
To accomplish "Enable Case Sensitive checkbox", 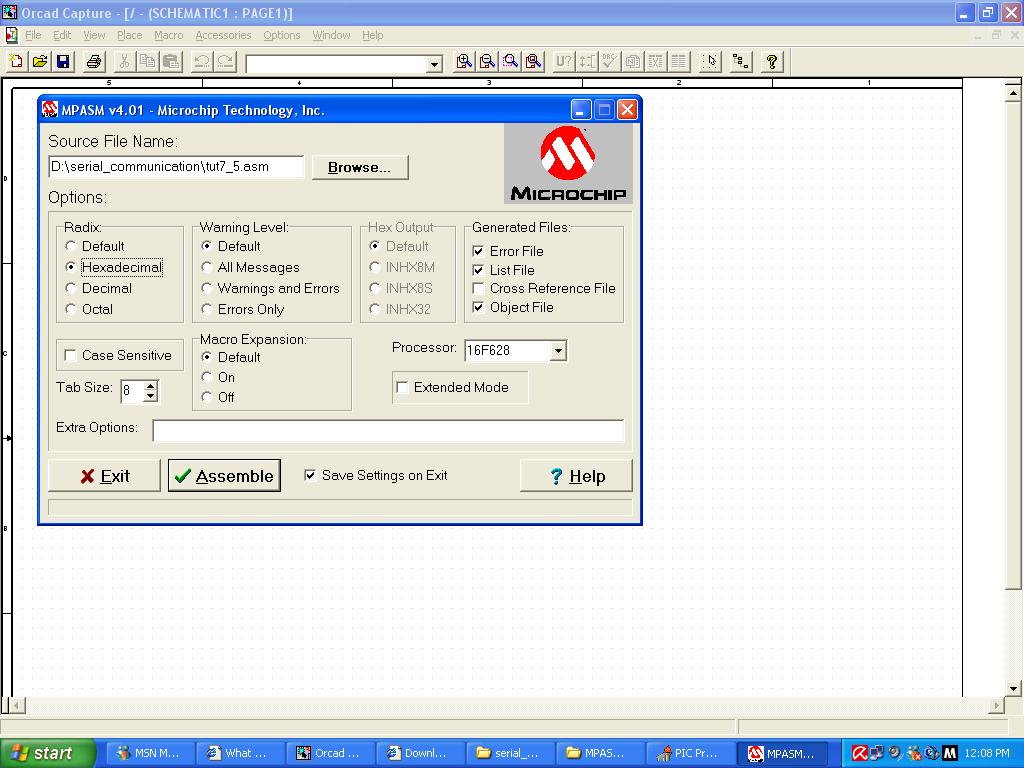I will (71, 355).
